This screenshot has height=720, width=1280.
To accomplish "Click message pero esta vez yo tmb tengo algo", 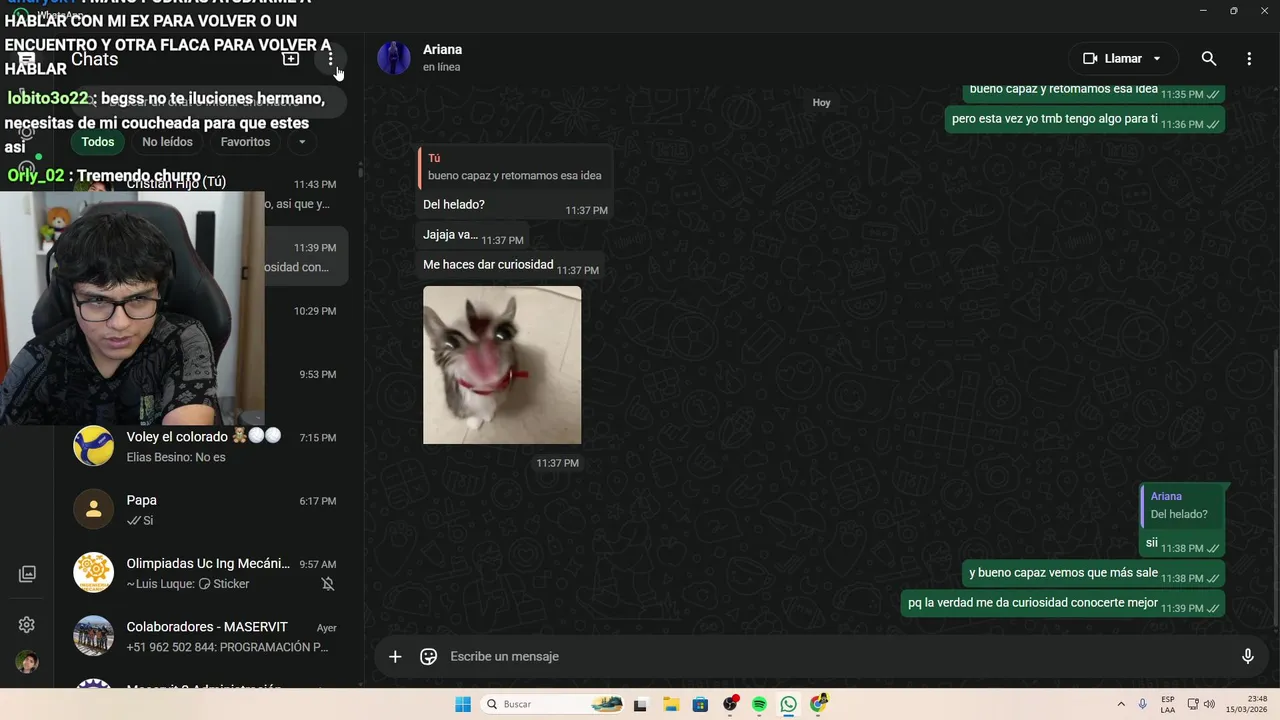I will click(1085, 119).
